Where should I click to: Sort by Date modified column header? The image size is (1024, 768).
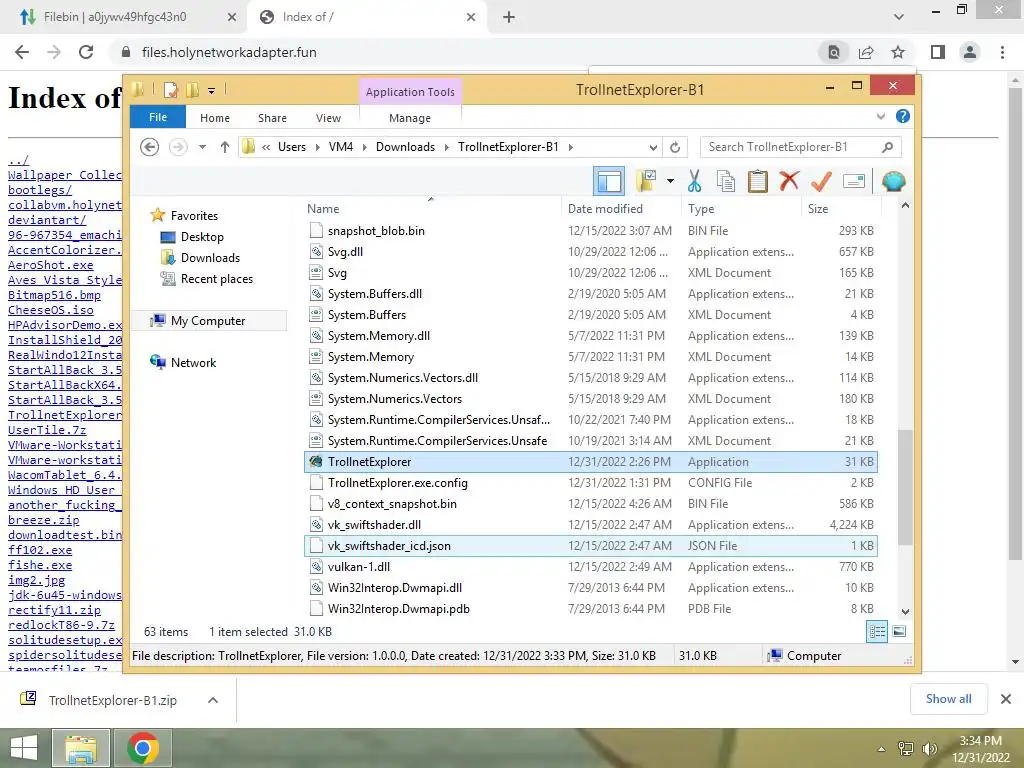[620, 208]
